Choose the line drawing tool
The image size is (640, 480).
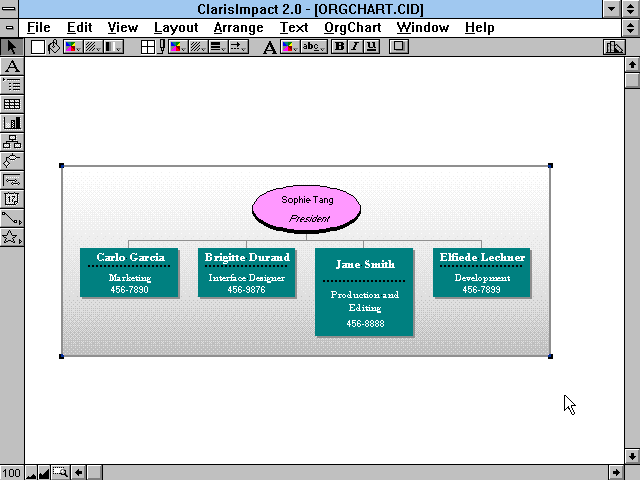12,218
